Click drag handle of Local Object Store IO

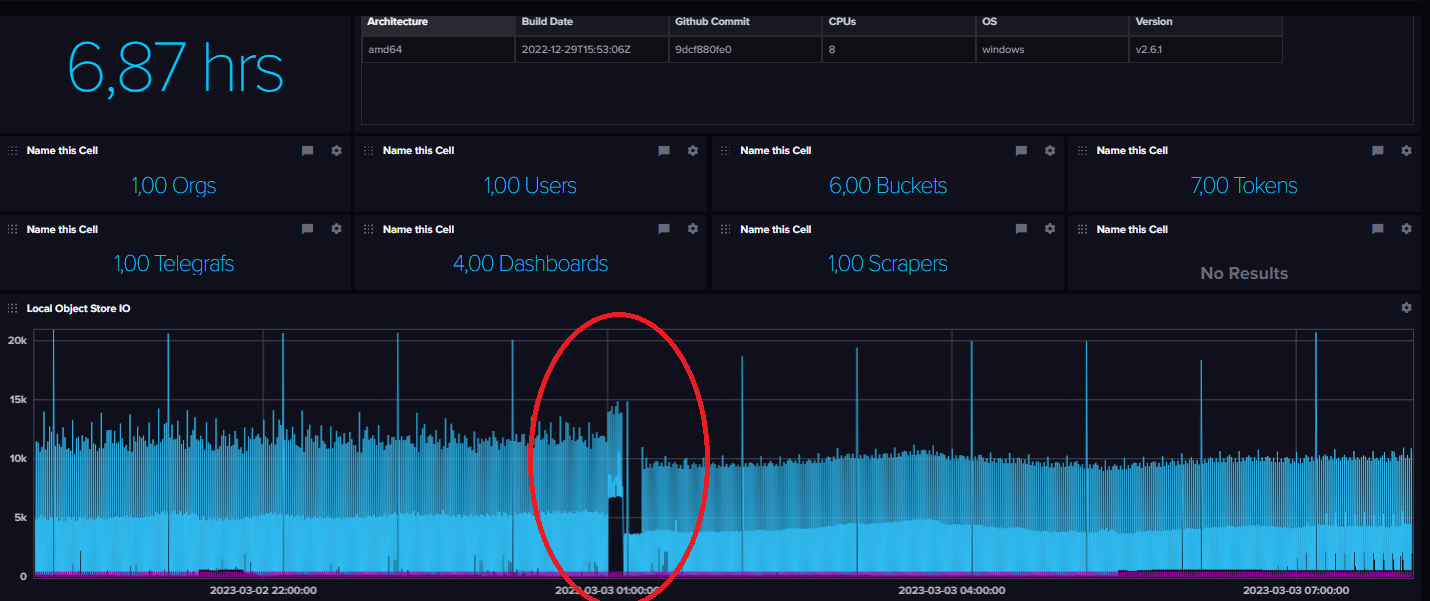click(x=14, y=308)
